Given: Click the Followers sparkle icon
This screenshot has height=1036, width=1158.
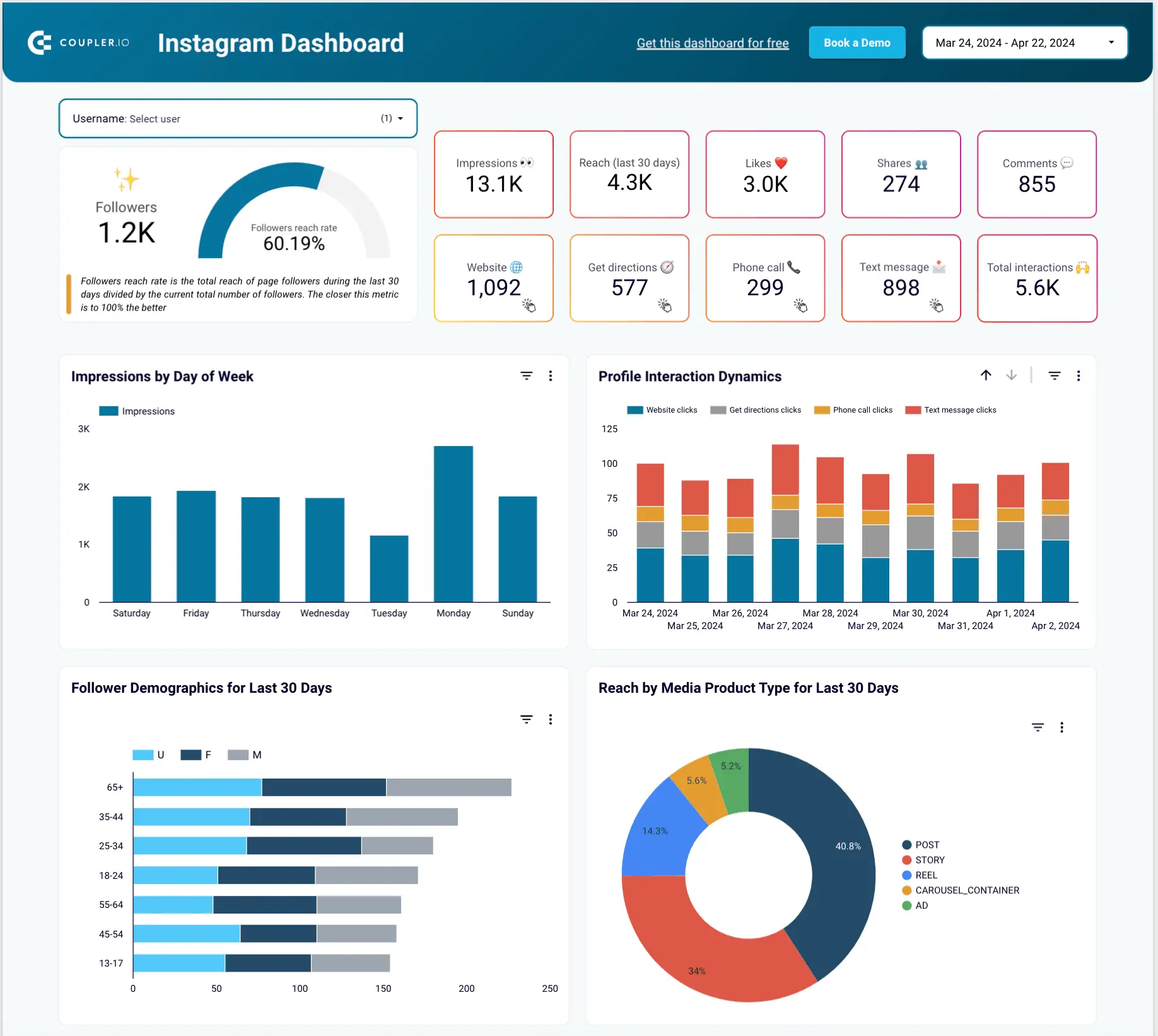Looking at the screenshot, I should tap(126, 180).
